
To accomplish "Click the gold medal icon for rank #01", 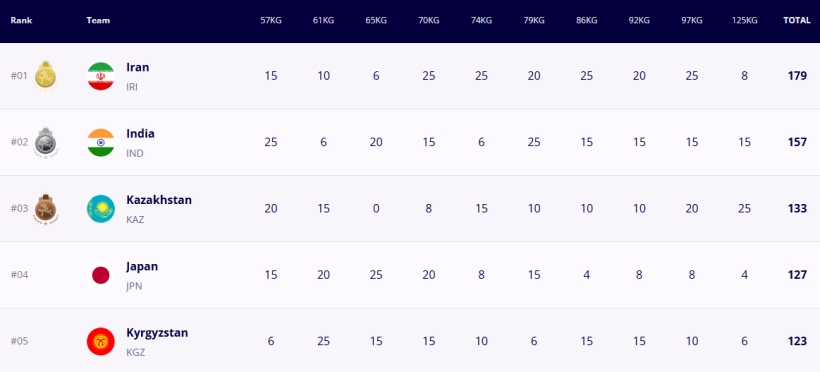I will coord(46,76).
